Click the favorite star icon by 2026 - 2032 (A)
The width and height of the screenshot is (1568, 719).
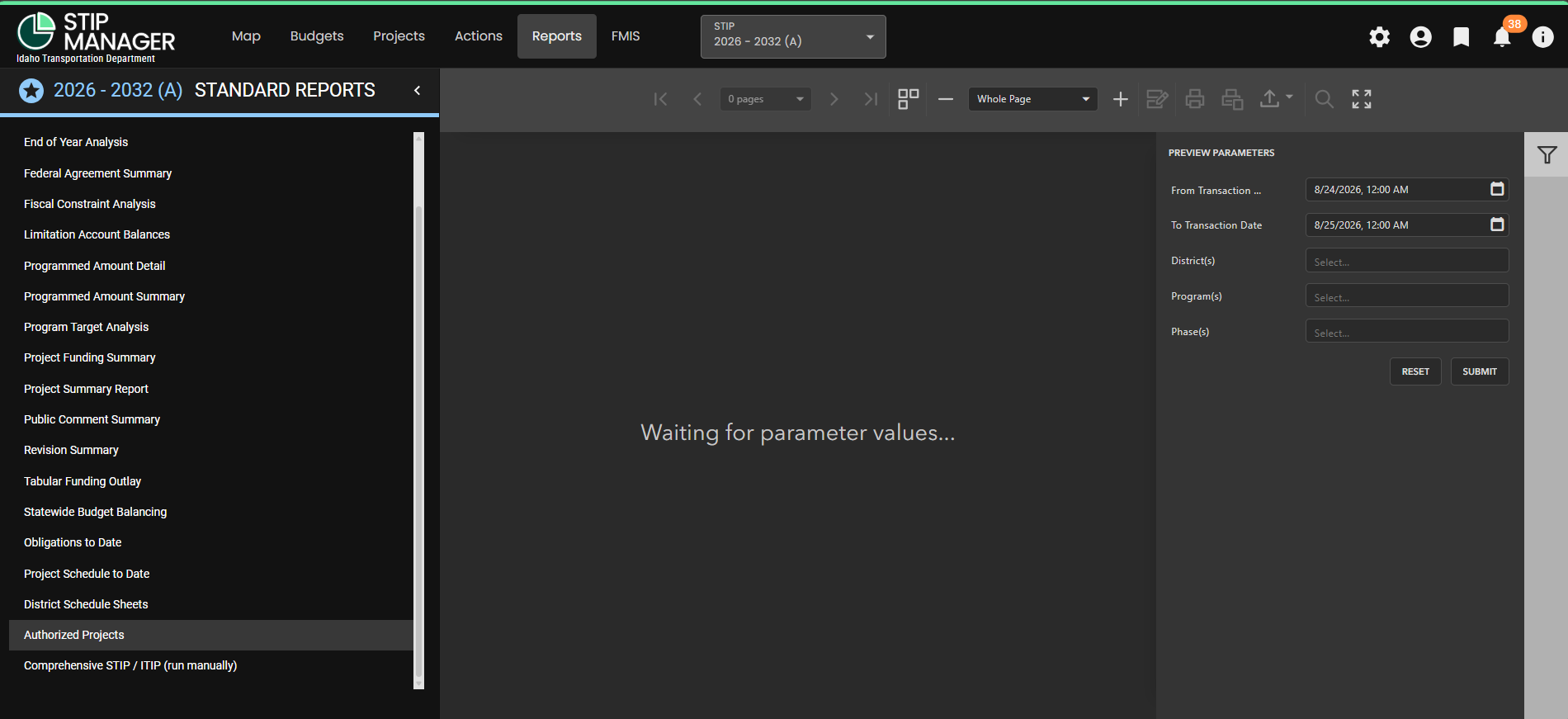click(31, 90)
